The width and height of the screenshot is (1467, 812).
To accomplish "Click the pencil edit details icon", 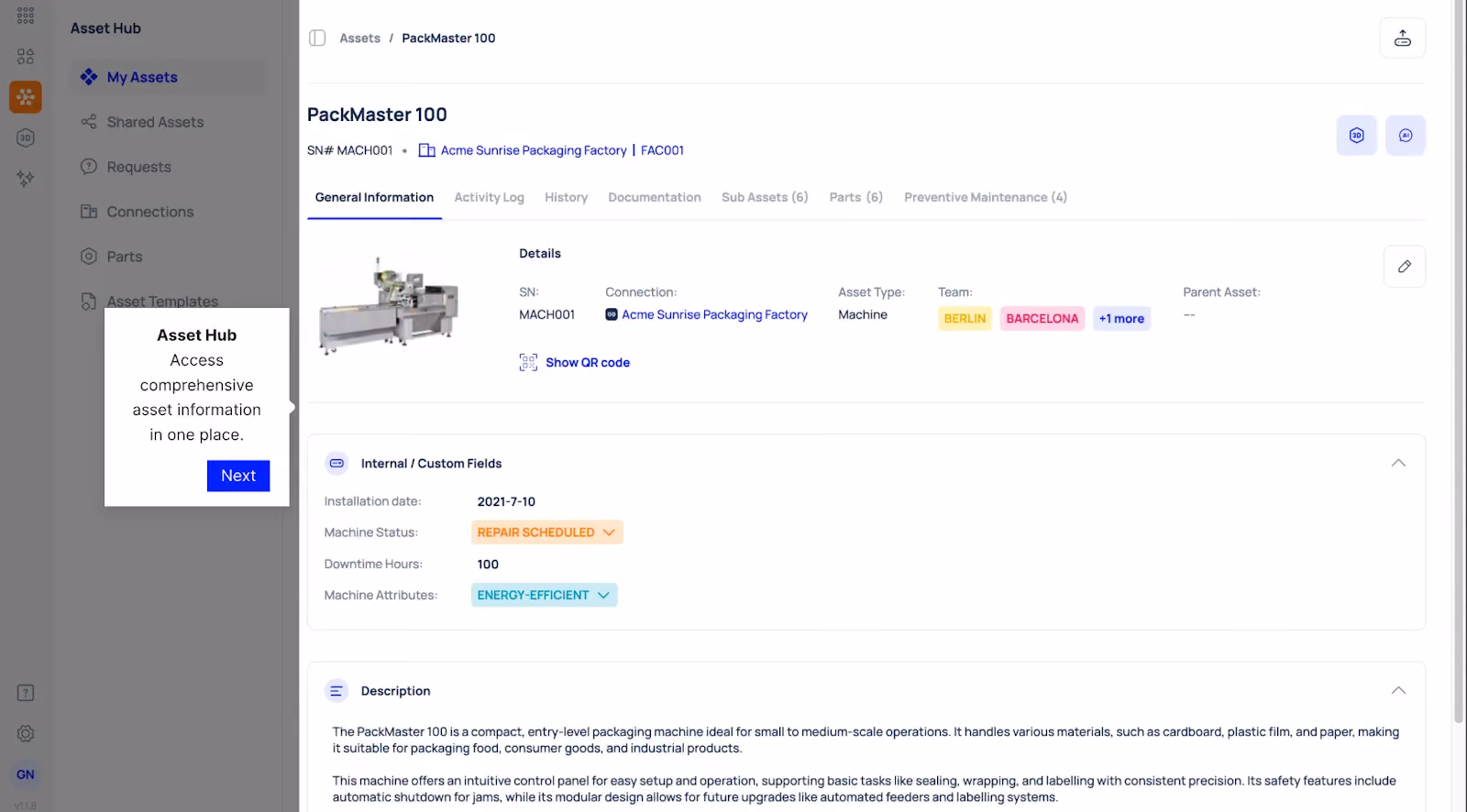I will tap(1404, 267).
